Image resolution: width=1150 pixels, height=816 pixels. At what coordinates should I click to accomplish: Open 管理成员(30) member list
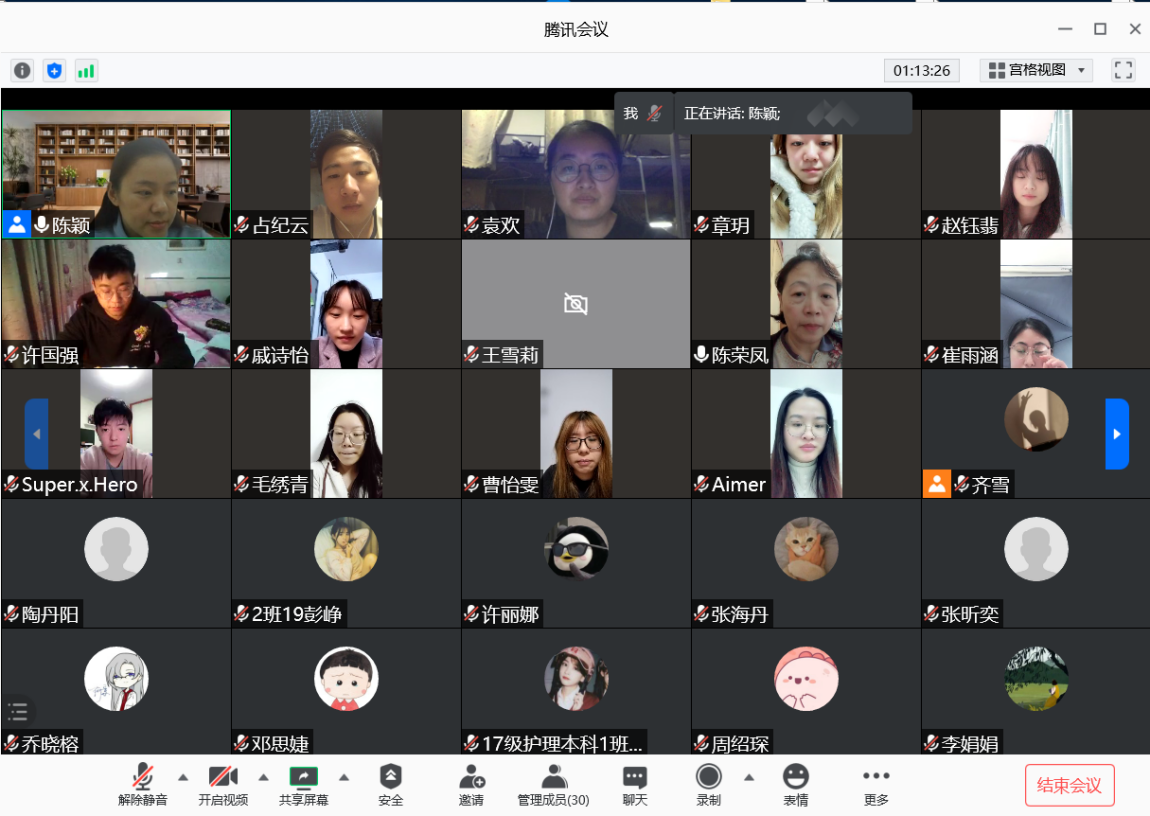[553, 785]
